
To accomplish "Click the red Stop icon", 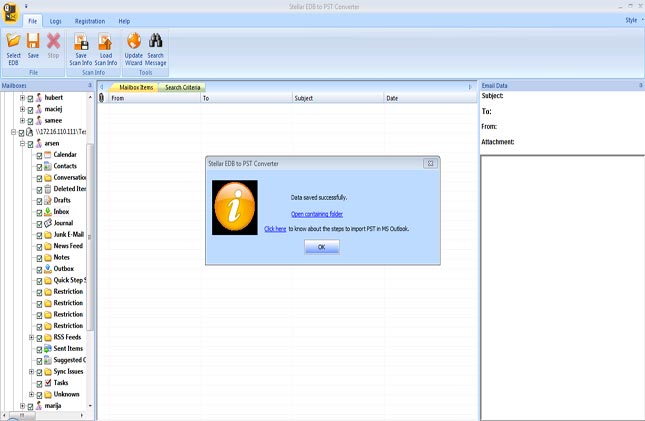I will pos(53,41).
